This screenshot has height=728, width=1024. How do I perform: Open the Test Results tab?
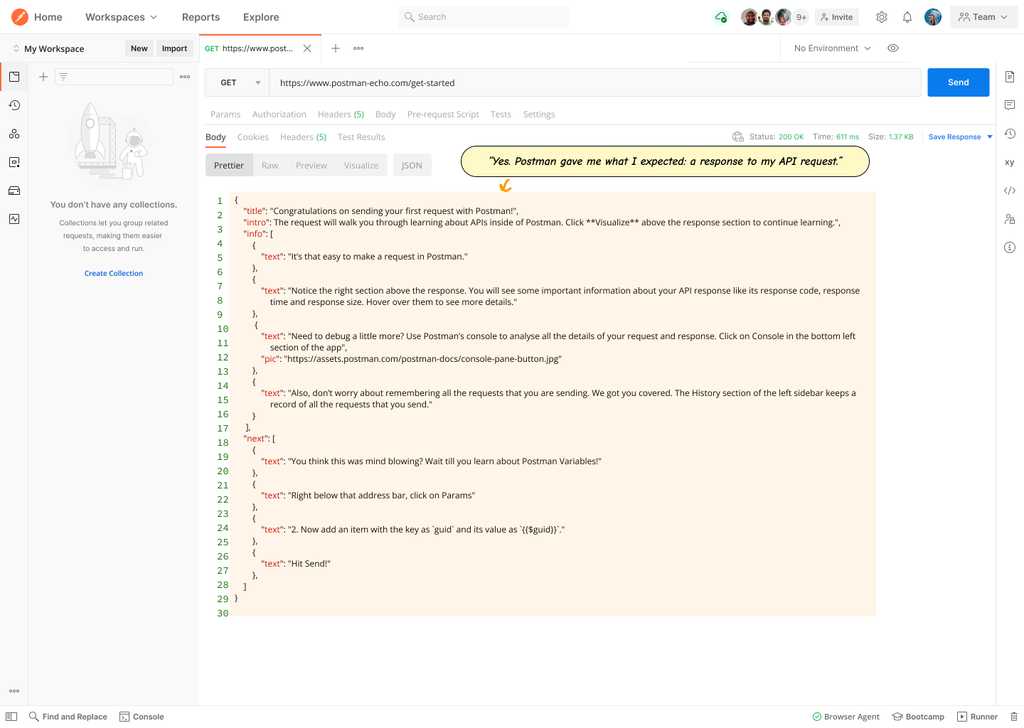pos(361,137)
